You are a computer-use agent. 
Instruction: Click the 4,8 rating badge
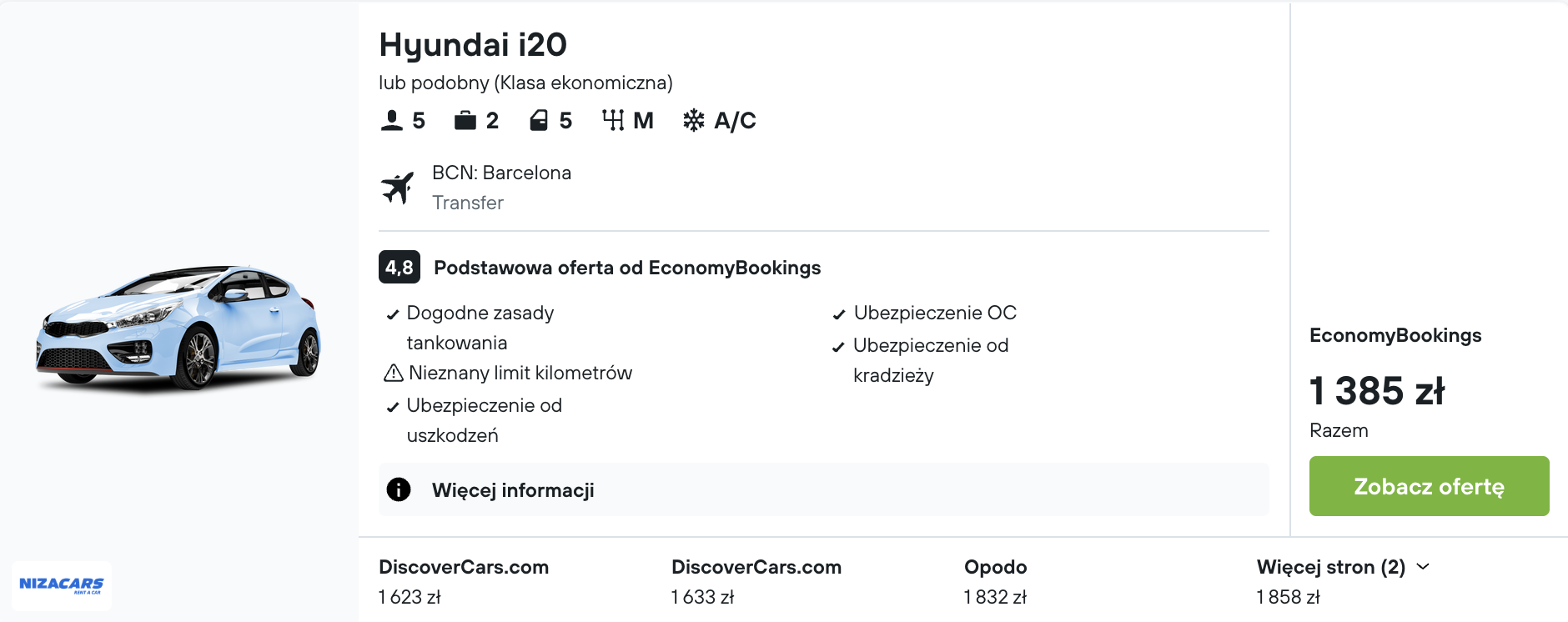click(x=399, y=268)
